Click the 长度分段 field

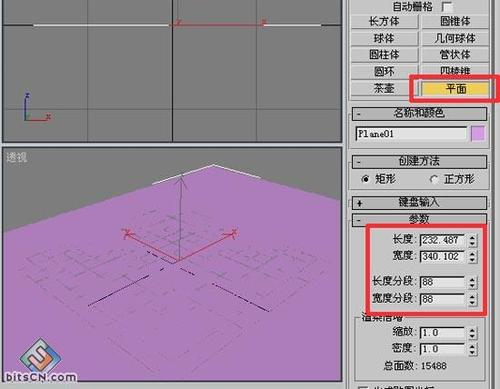click(x=442, y=282)
